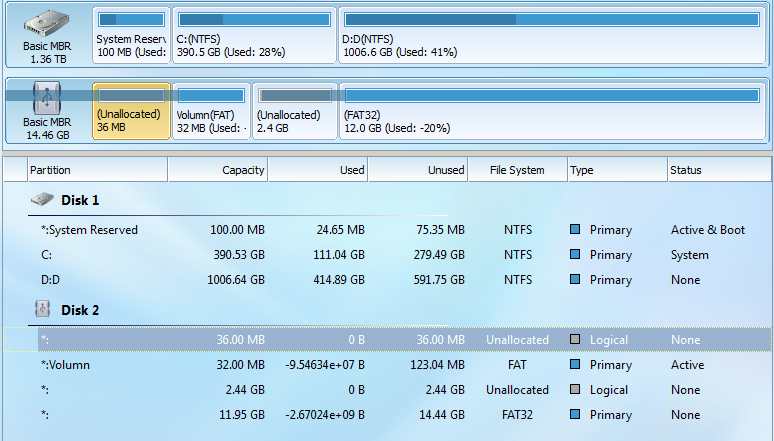Select the *:Volumn FAT row in list
Screen dimensions: 774x441
[x=300, y=365]
